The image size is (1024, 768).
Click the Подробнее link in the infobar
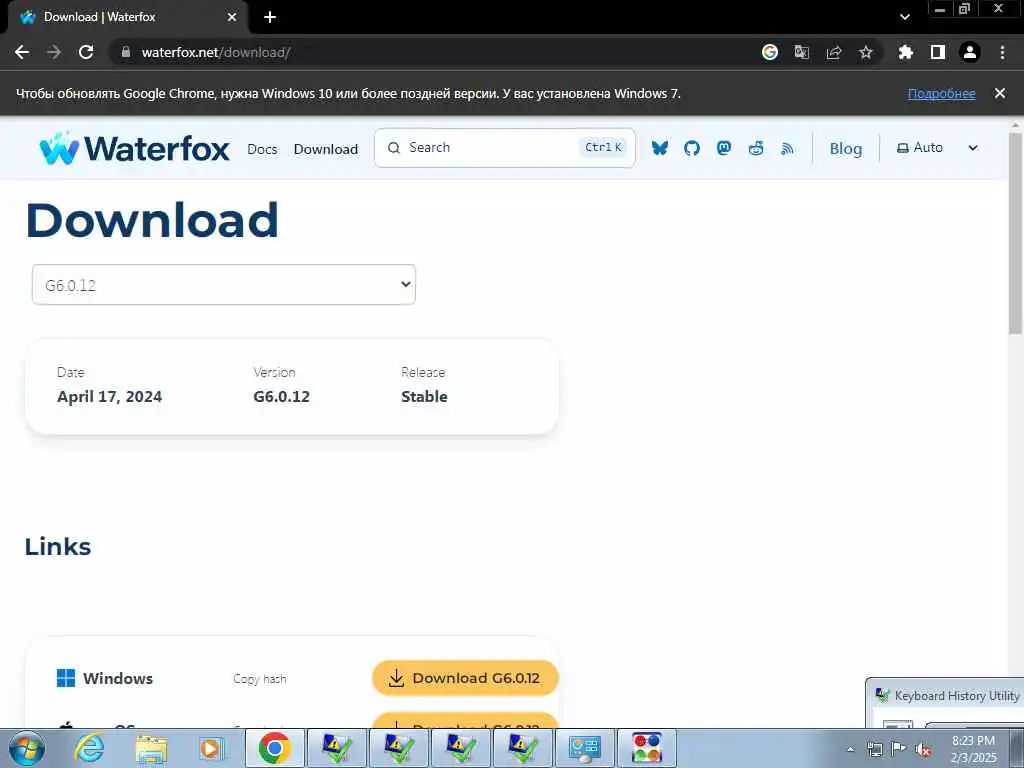coord(942,93)
